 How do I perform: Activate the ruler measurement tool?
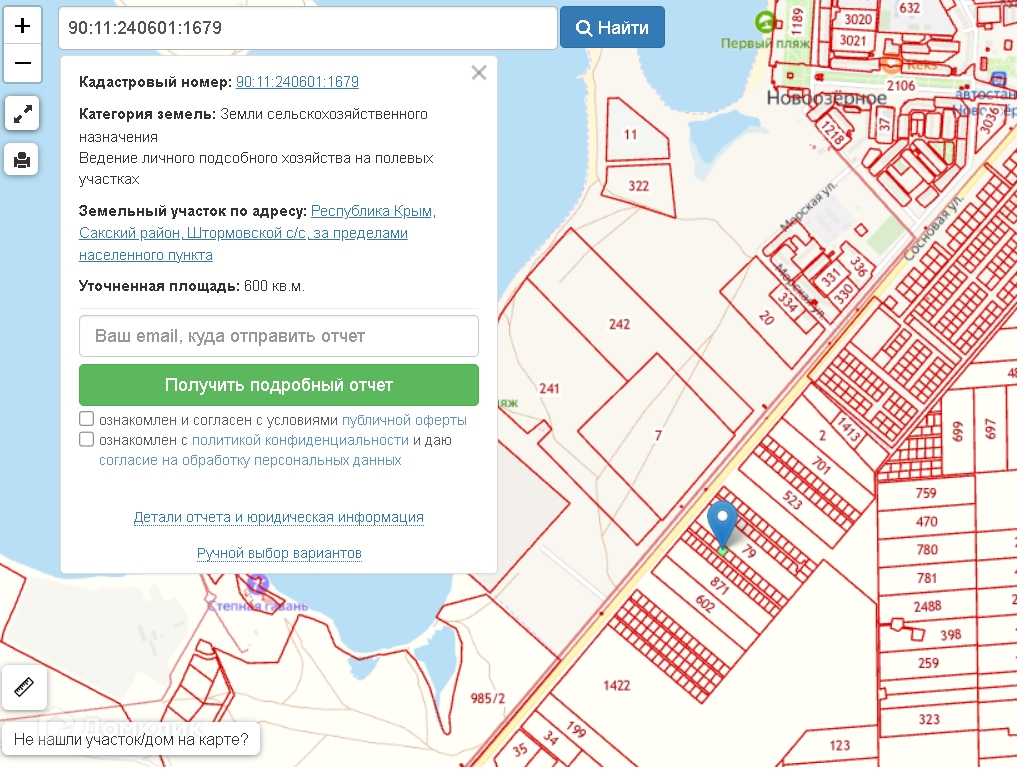pyautogui.click(x=24, y=687)
